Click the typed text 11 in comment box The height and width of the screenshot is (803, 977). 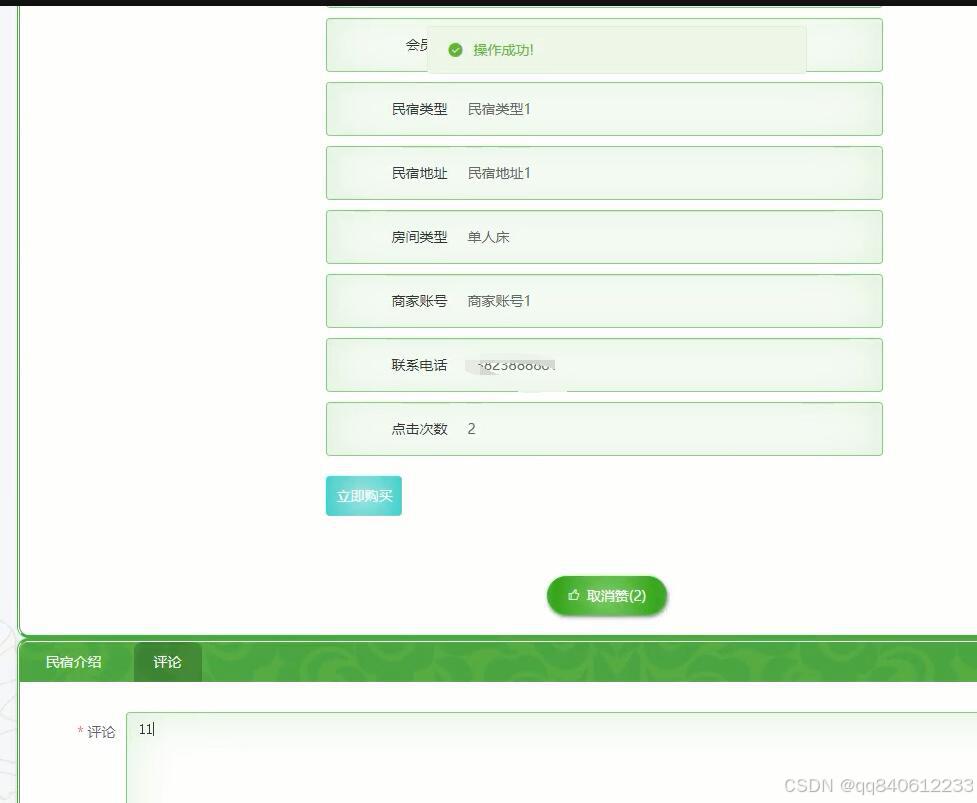[x=145, y=730]
